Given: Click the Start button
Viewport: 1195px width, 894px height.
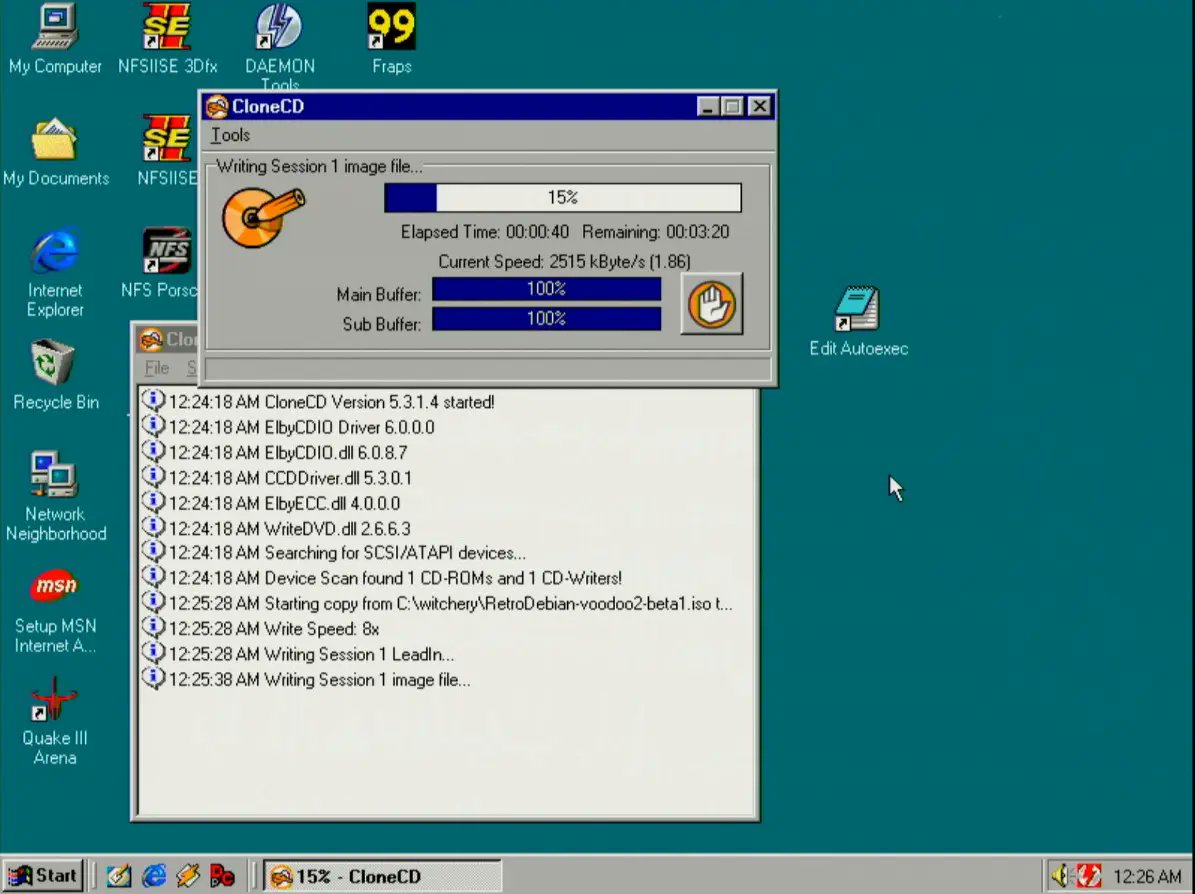Looking at the screenshot, I should point(43,876).
